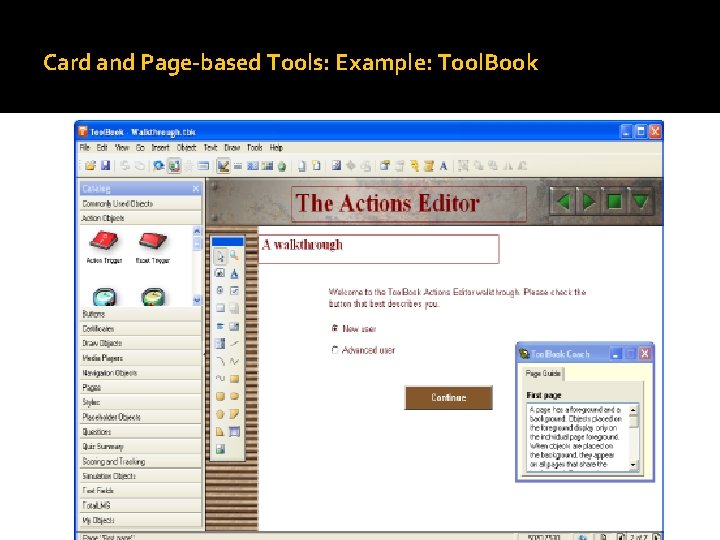720x540 pixels.
Task: Expand the Scoring and Tracking catalog category
Action: [141, 461]
